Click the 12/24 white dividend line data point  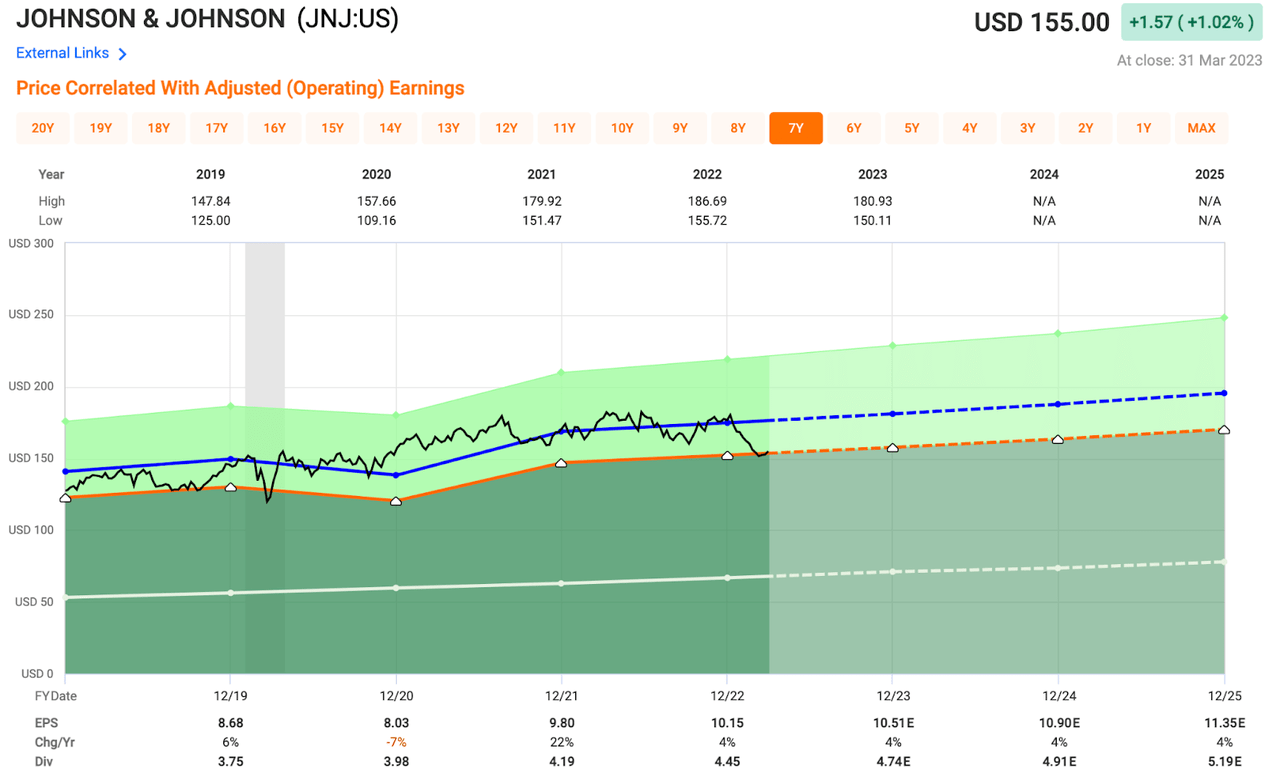coord(1058,568)
